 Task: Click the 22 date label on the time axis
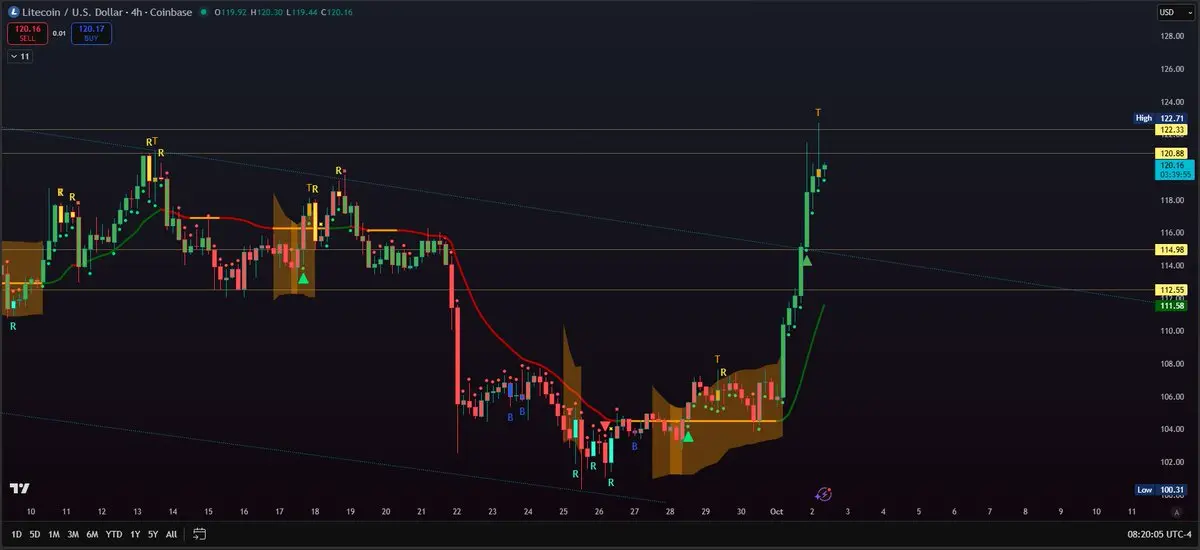(x=456, y=512)
